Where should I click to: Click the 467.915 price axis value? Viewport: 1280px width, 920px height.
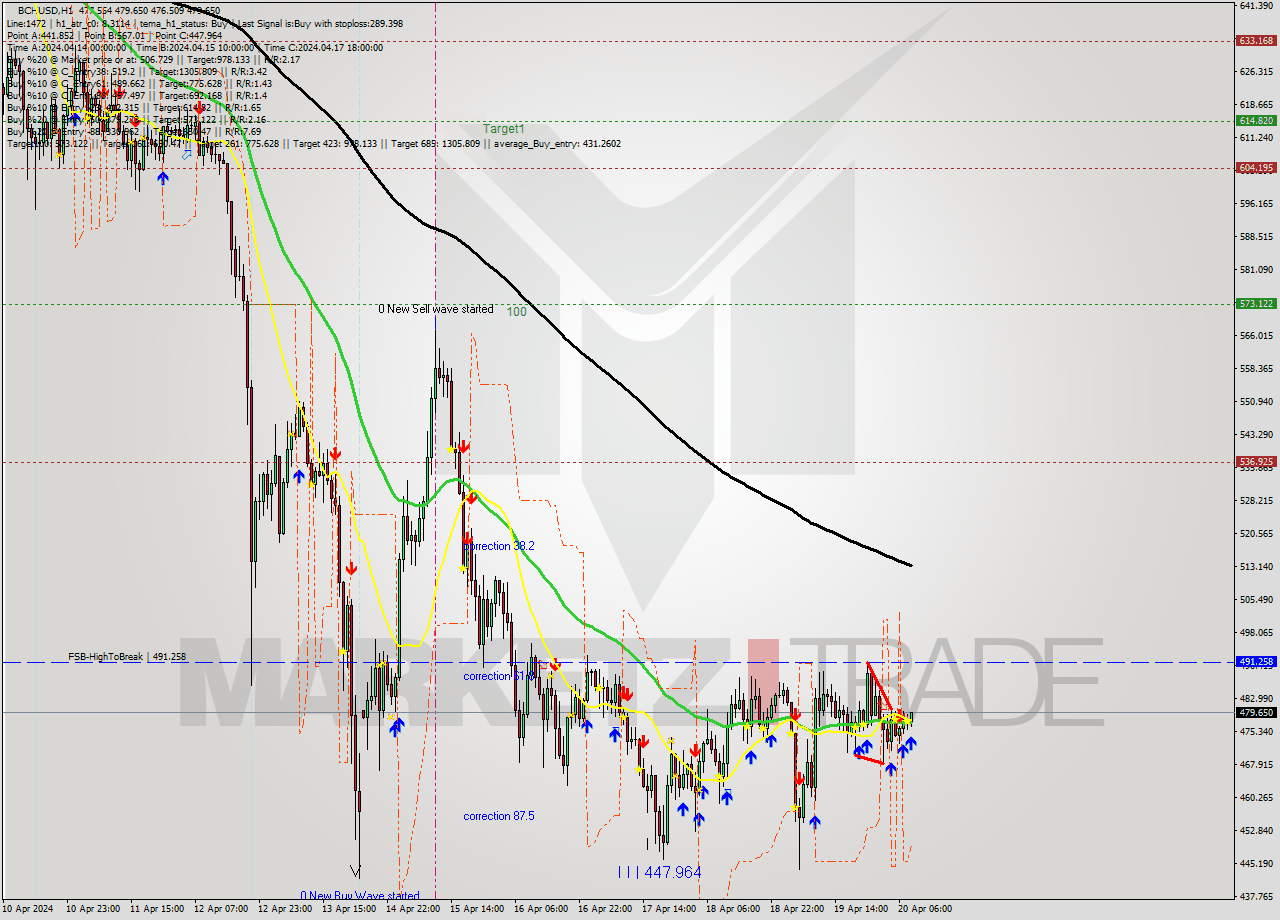pos(1256,765)
